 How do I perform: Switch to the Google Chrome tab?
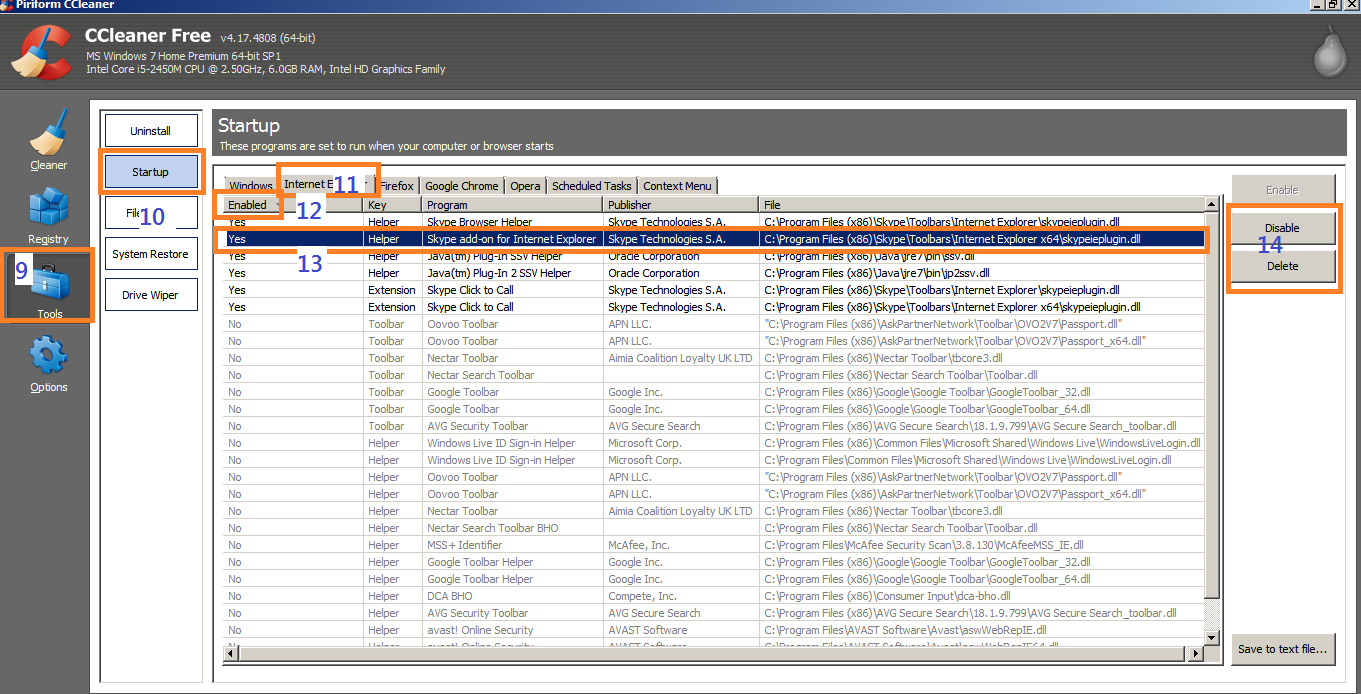point(461,186)
